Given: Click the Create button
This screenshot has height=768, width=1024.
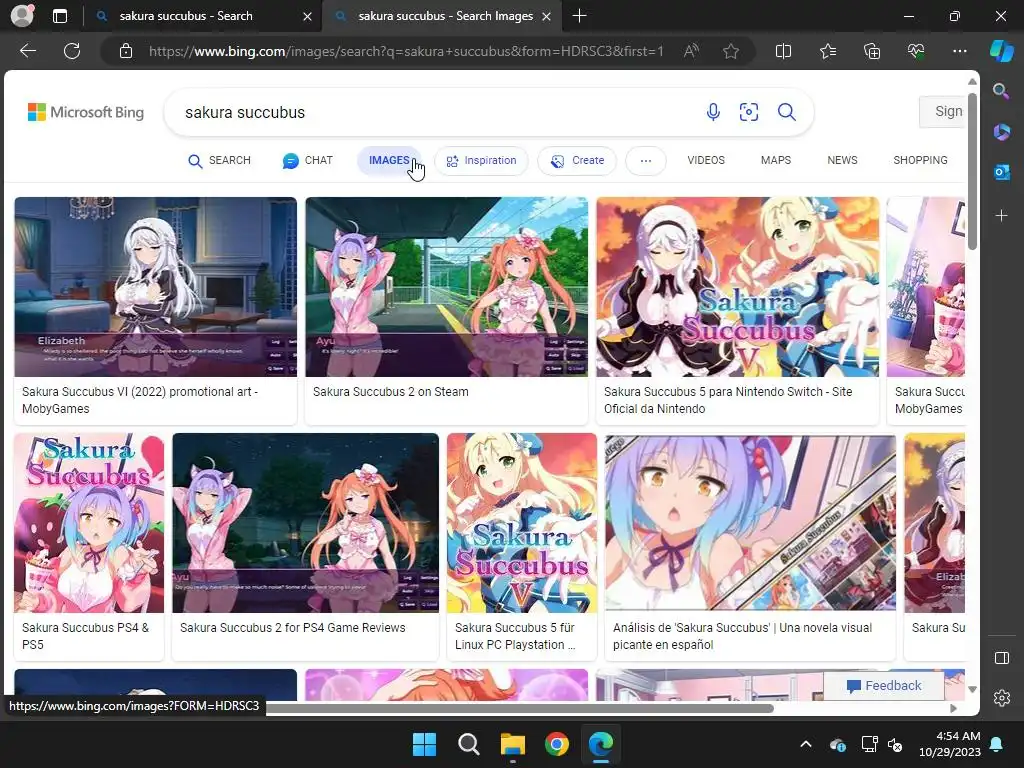Looking at the screenshot, I should (x=577, y=161).
